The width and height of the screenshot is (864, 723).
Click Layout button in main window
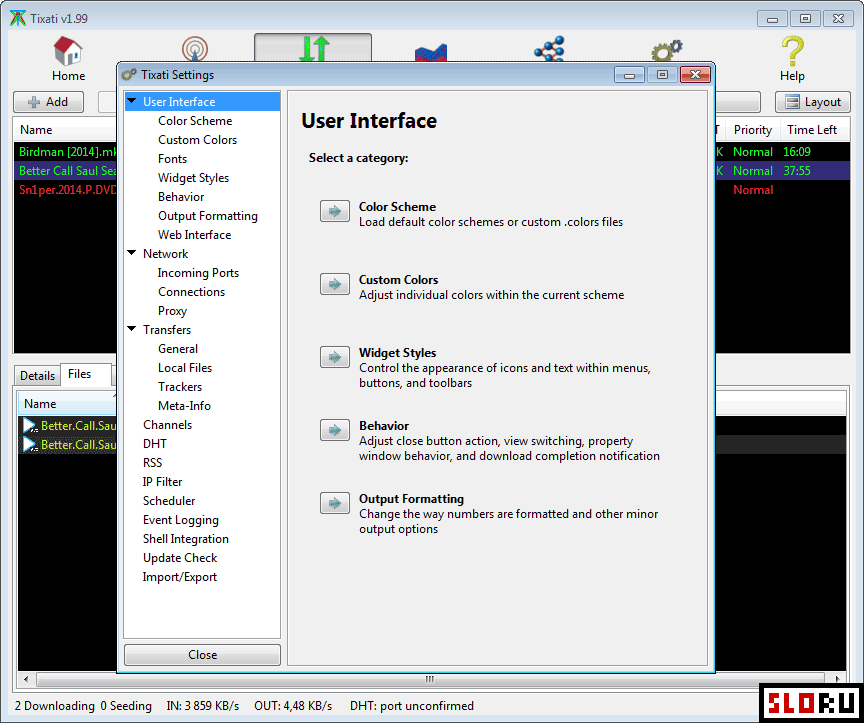point(813,102)
